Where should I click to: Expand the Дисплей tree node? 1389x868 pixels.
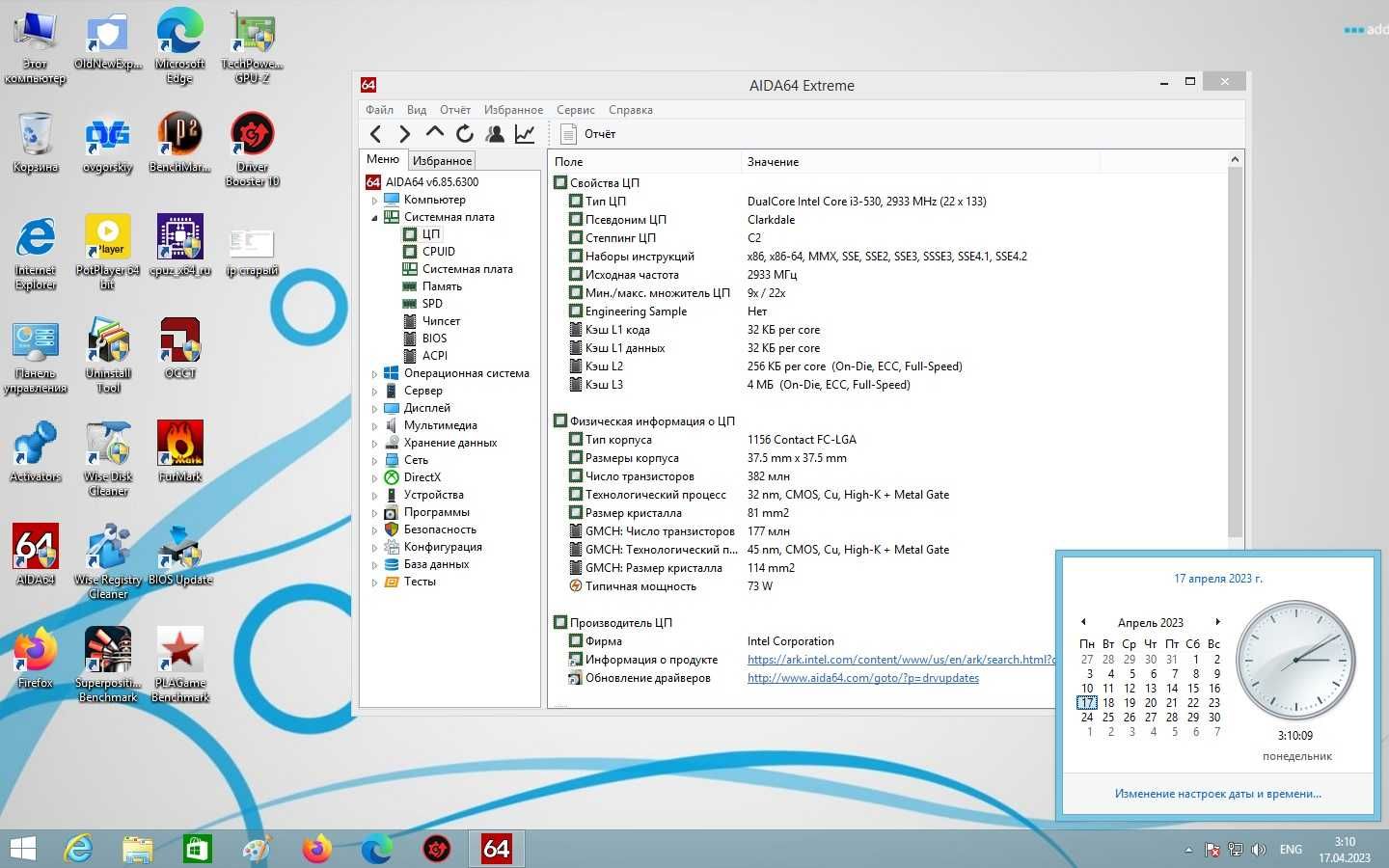coord(374,409)
